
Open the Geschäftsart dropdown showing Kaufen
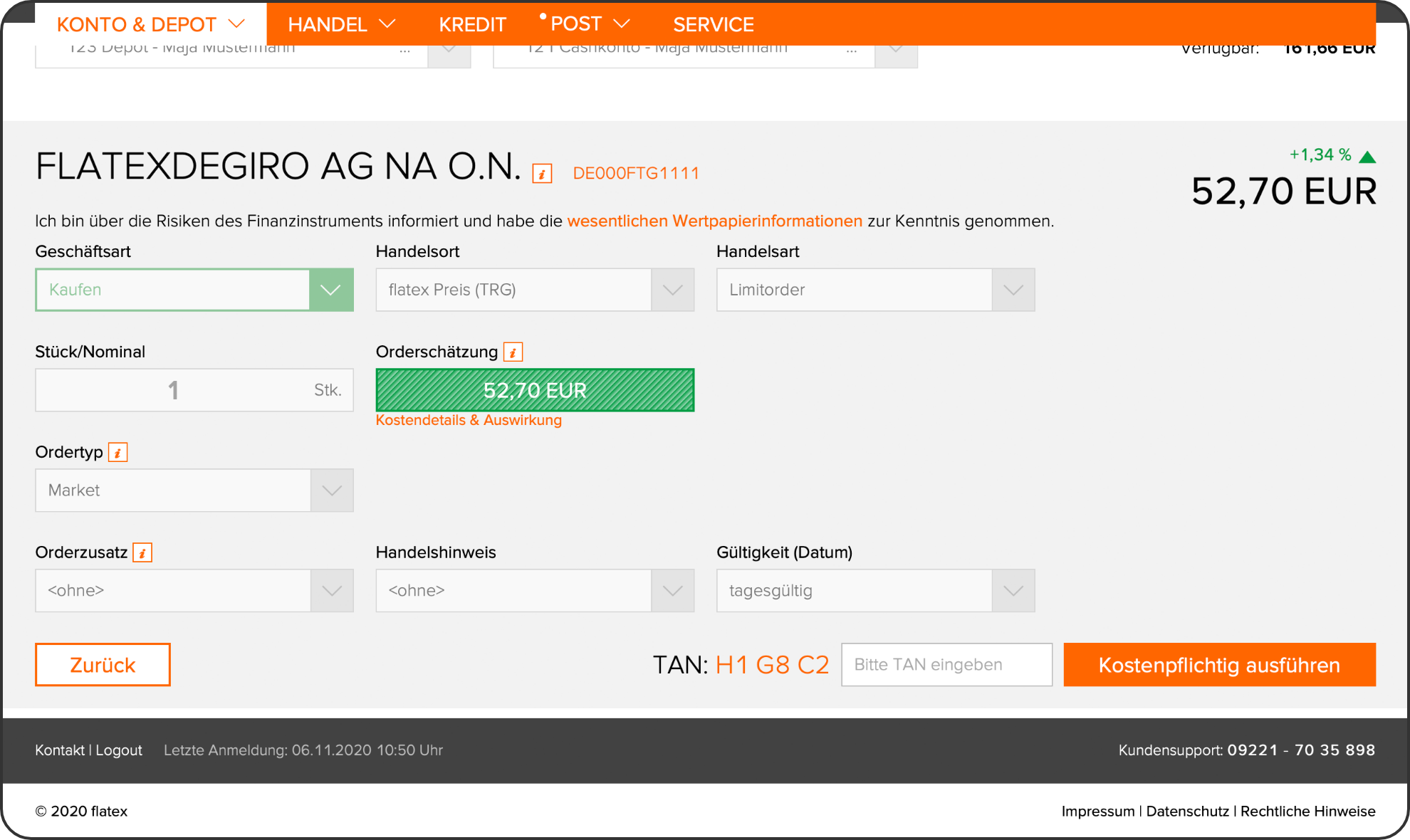click(330, 290)
